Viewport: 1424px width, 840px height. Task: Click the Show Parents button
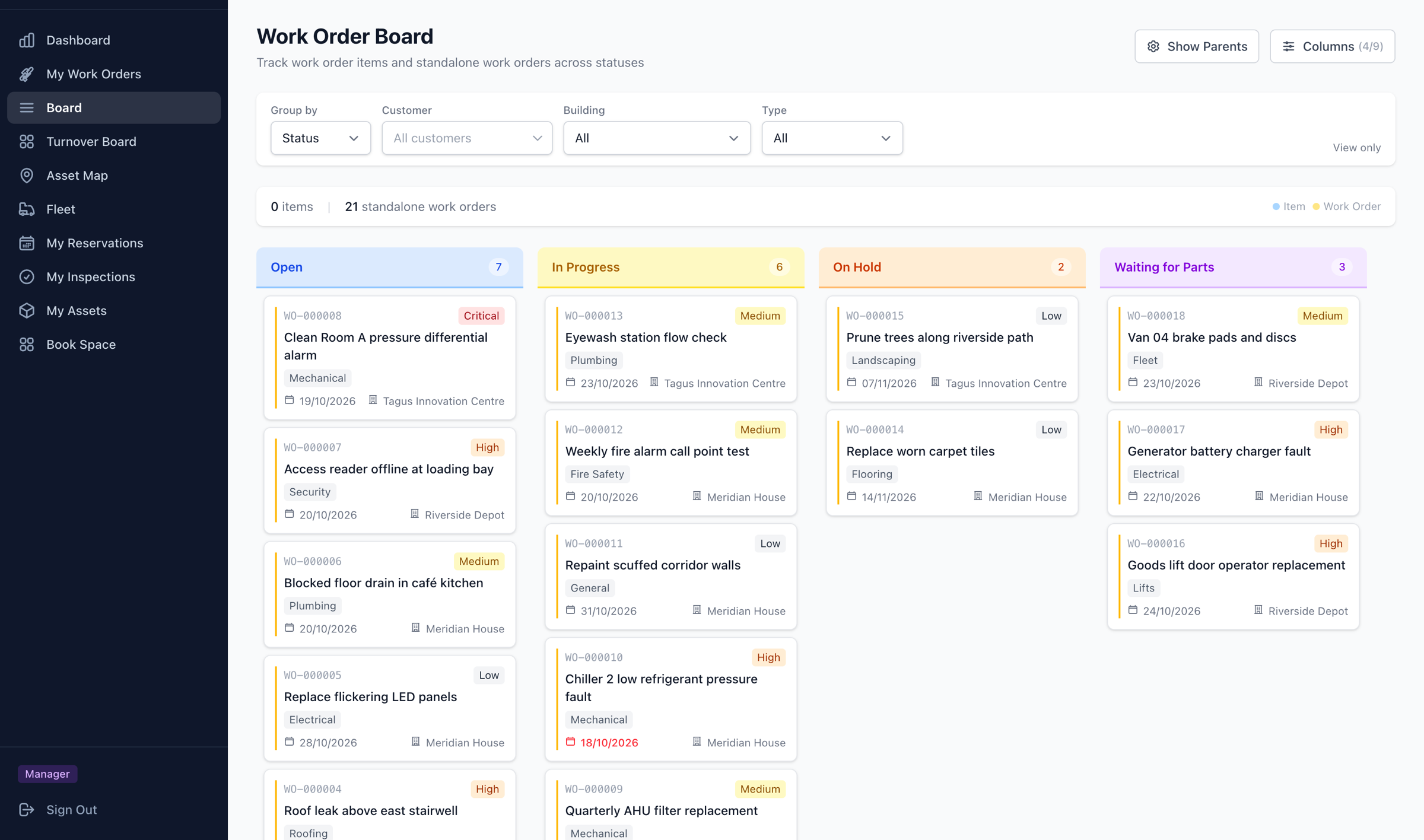[1197, 46]
